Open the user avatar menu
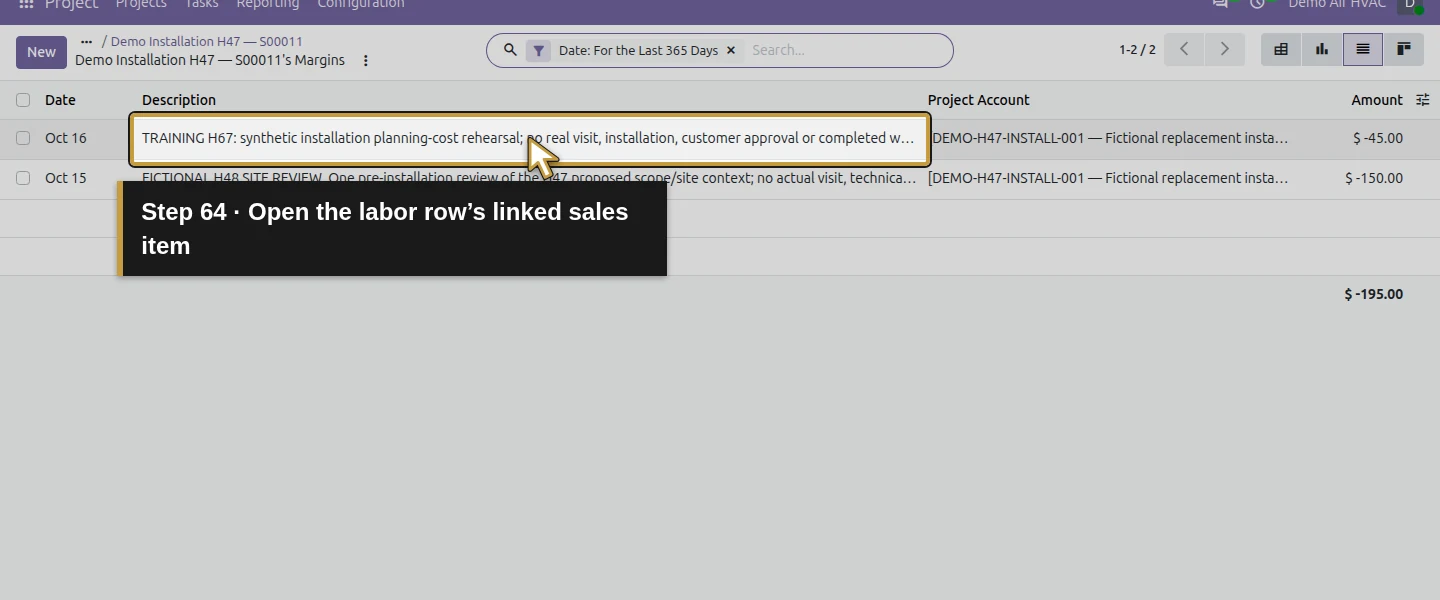The height and width of the screenshot is (600, 1440). 1410,4
